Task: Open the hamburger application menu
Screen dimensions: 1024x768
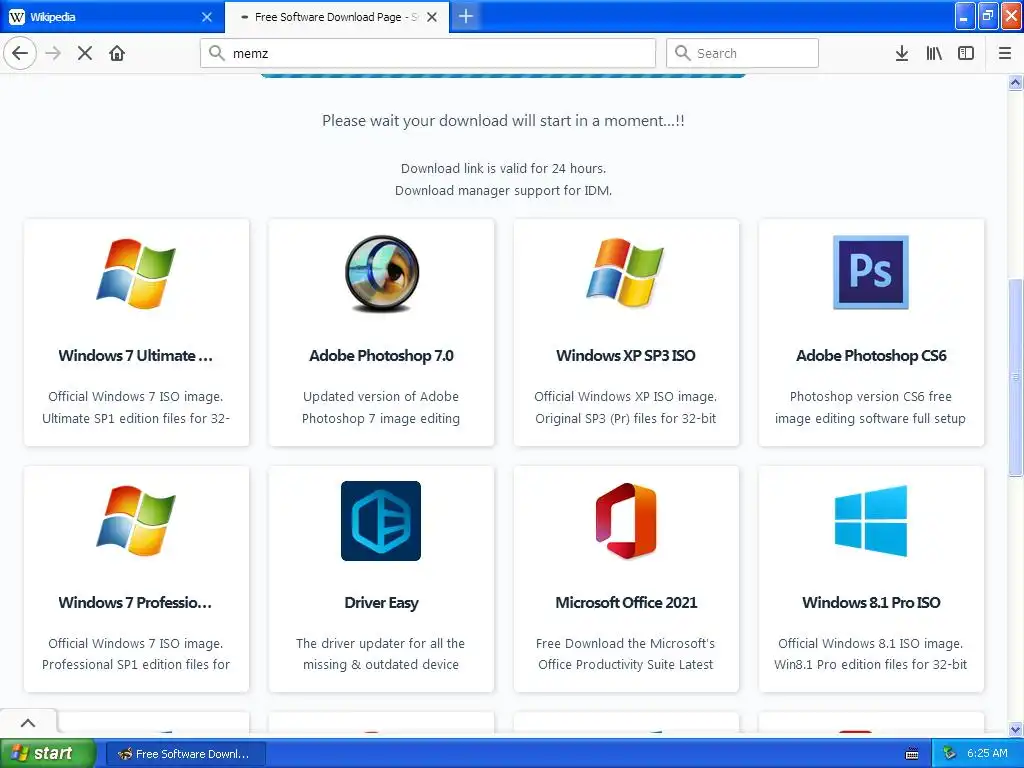Action: pos(1005,53)
